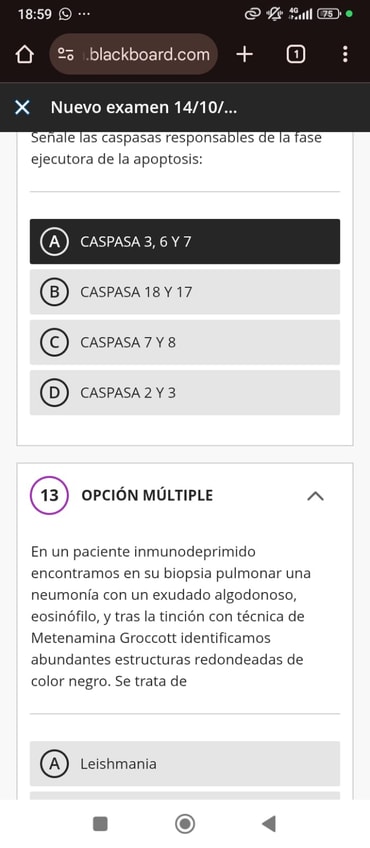Viewport: 370px width, 848px height.
Task: Select option C CASPASA 7 Y 8
Action: pos(185,342)
